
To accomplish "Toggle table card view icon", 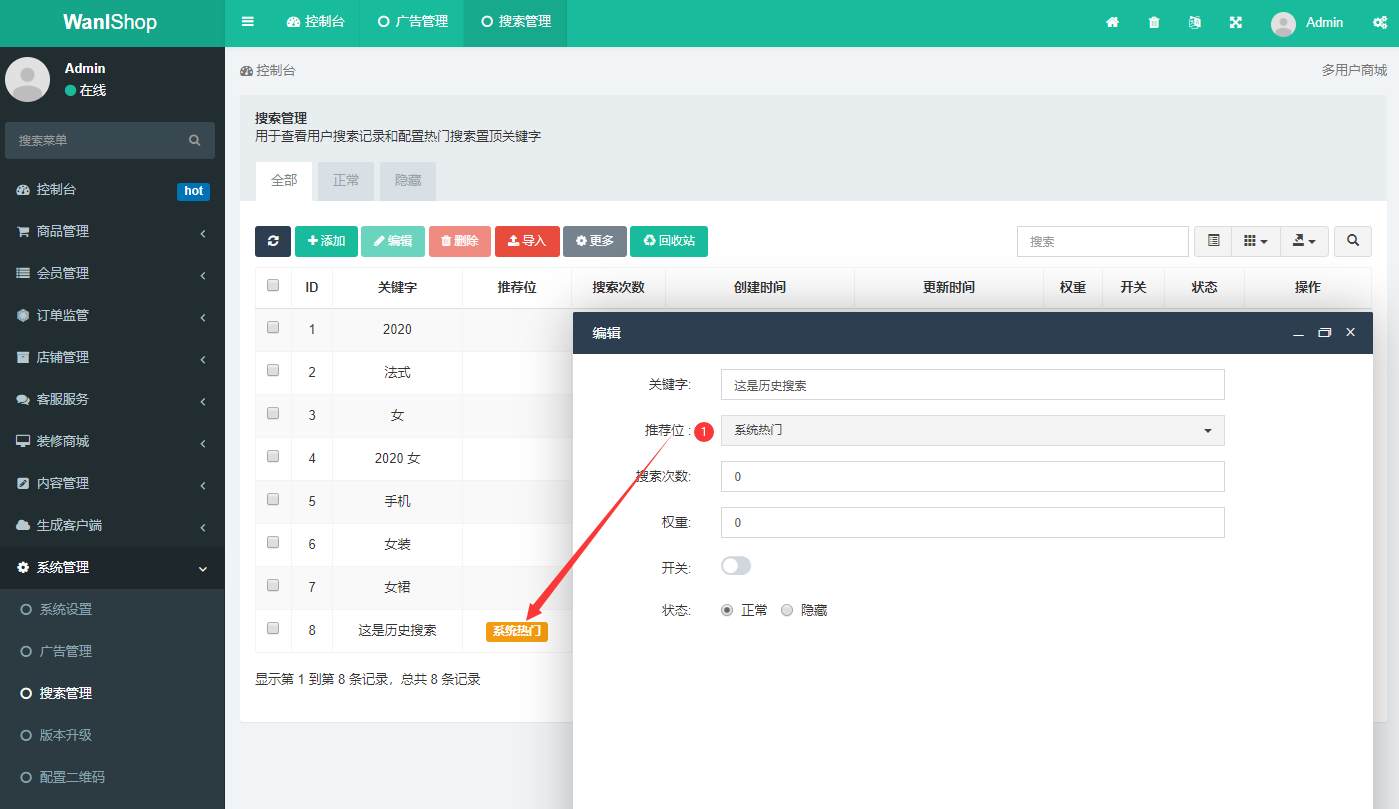I will 1213,241.
